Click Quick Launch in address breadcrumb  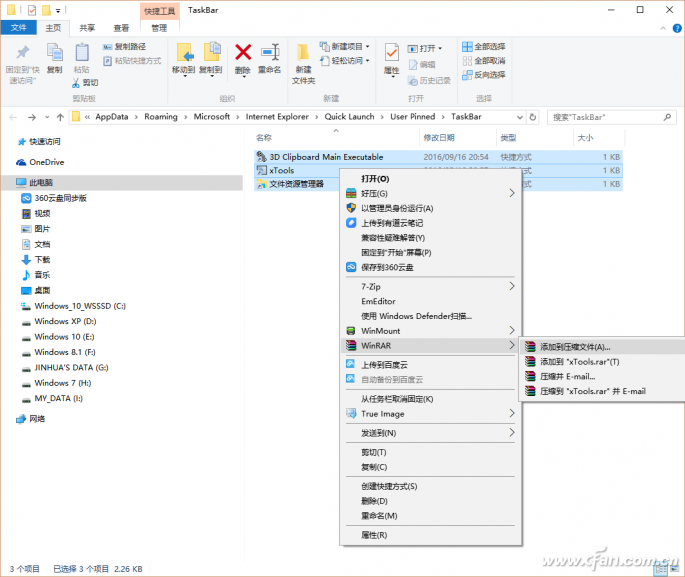click(349, 117)
